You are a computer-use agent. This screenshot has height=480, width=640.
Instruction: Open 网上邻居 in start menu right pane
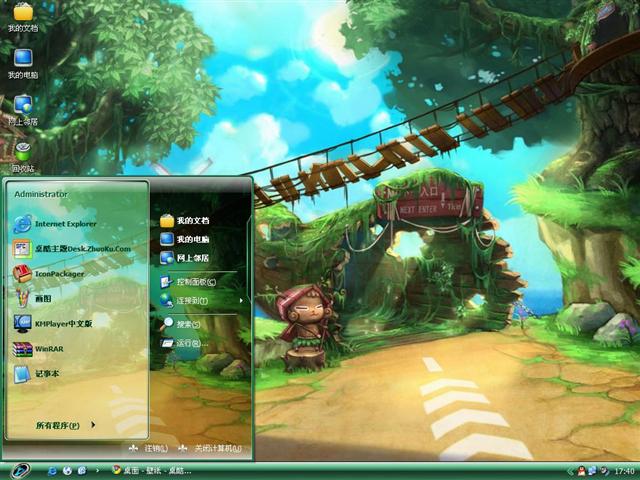tap(184, 258)
